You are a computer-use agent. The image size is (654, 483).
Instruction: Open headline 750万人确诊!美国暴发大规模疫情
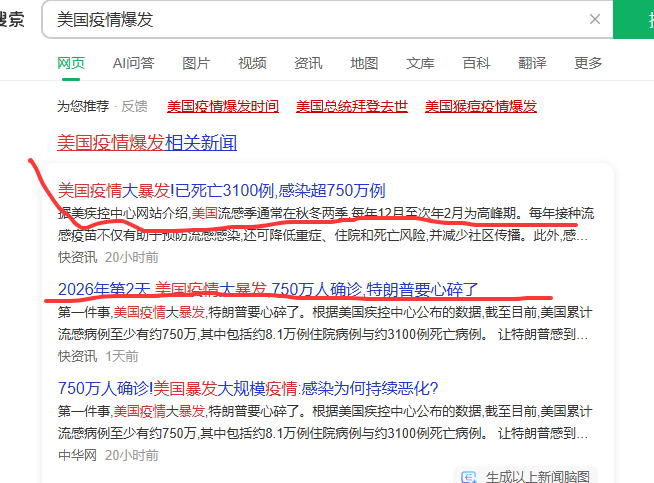pos(248,388)
